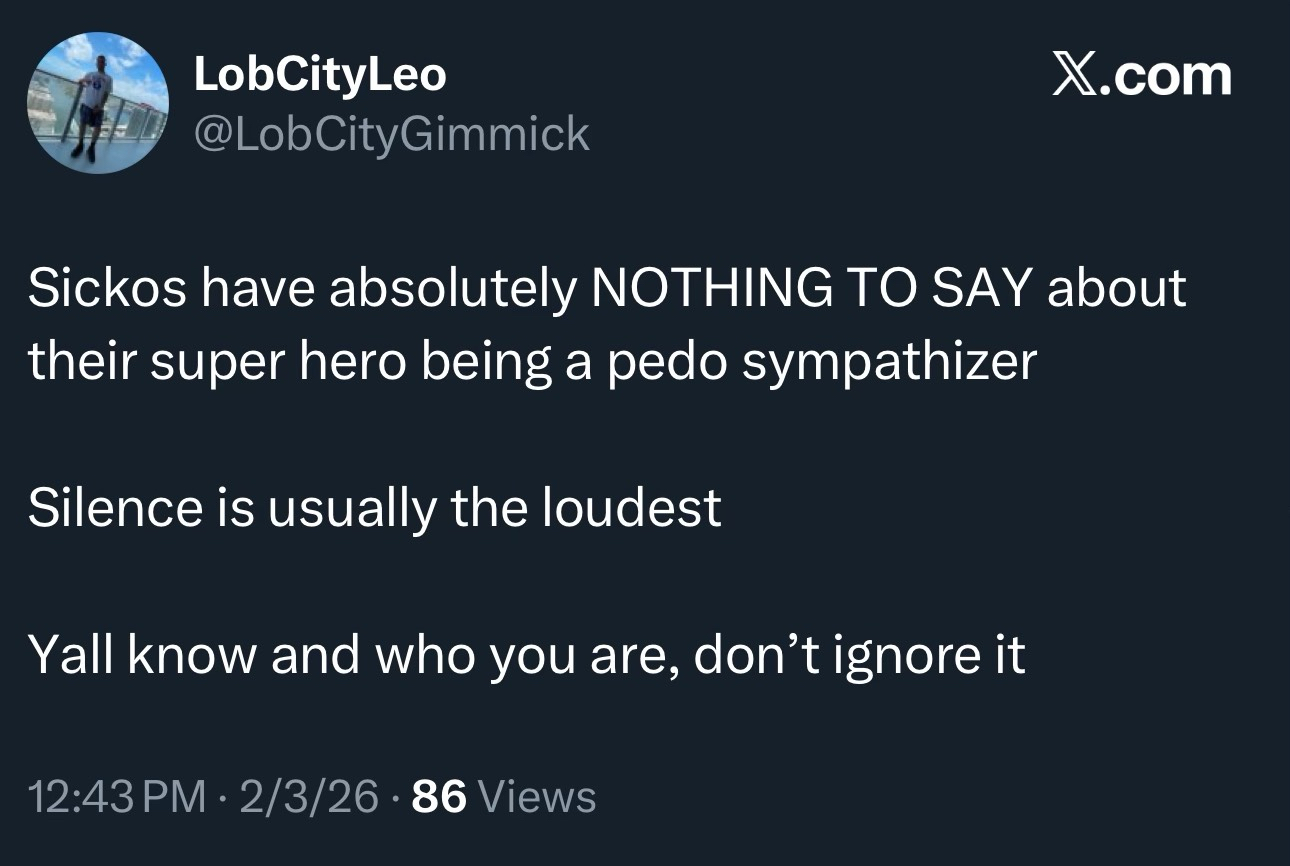Image resolution: width=1290 pixels, height=866 pixels.
Task: Click the bold 86 view count
Action: coord(438,797)
